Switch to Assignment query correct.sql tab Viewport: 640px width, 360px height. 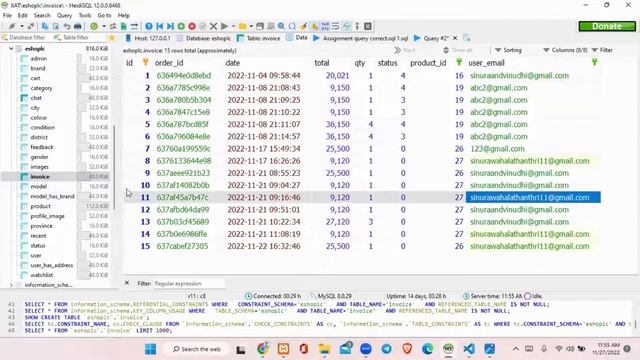tap(361, 38)
